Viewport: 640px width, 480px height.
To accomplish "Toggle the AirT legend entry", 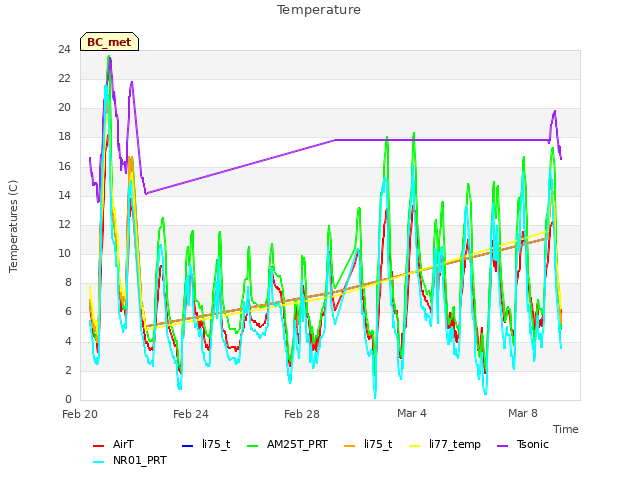I will (113, 444).
